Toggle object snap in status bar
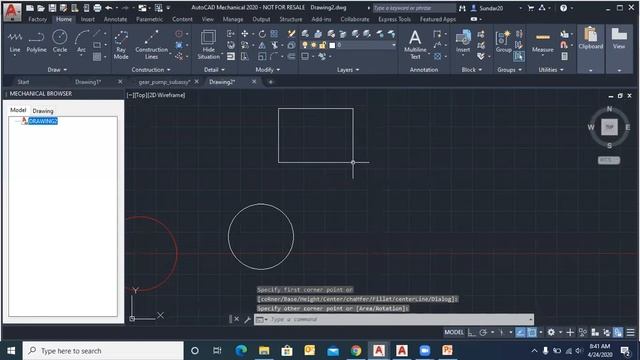 (x=532, y=332)
